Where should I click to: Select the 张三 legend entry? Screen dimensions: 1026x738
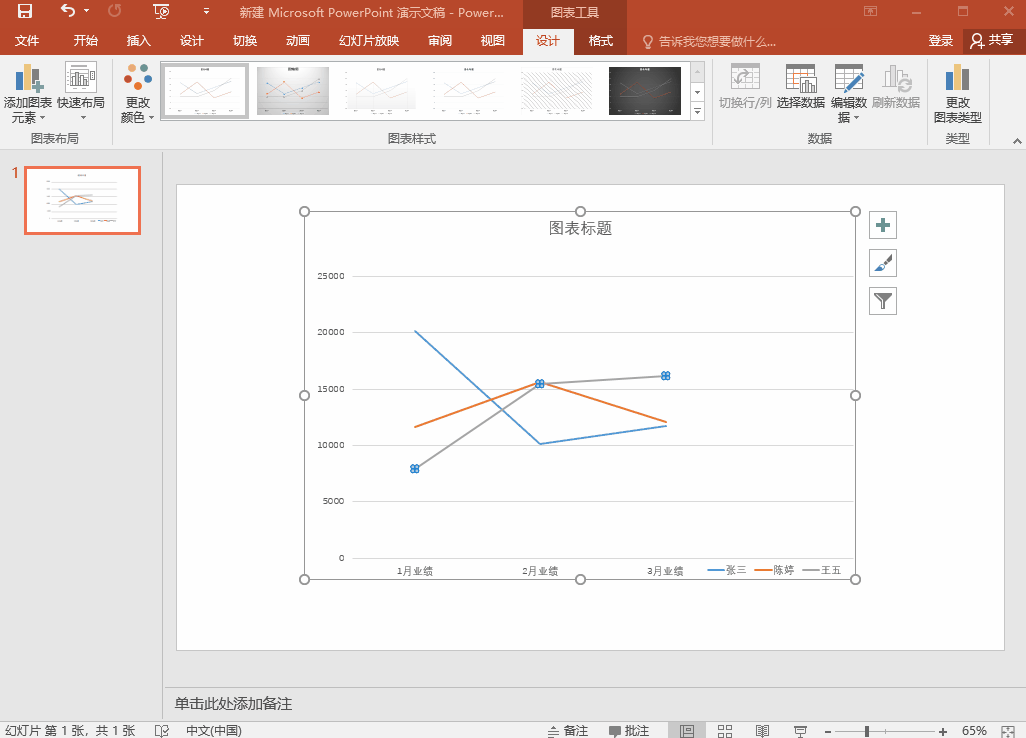pos(726,570)
